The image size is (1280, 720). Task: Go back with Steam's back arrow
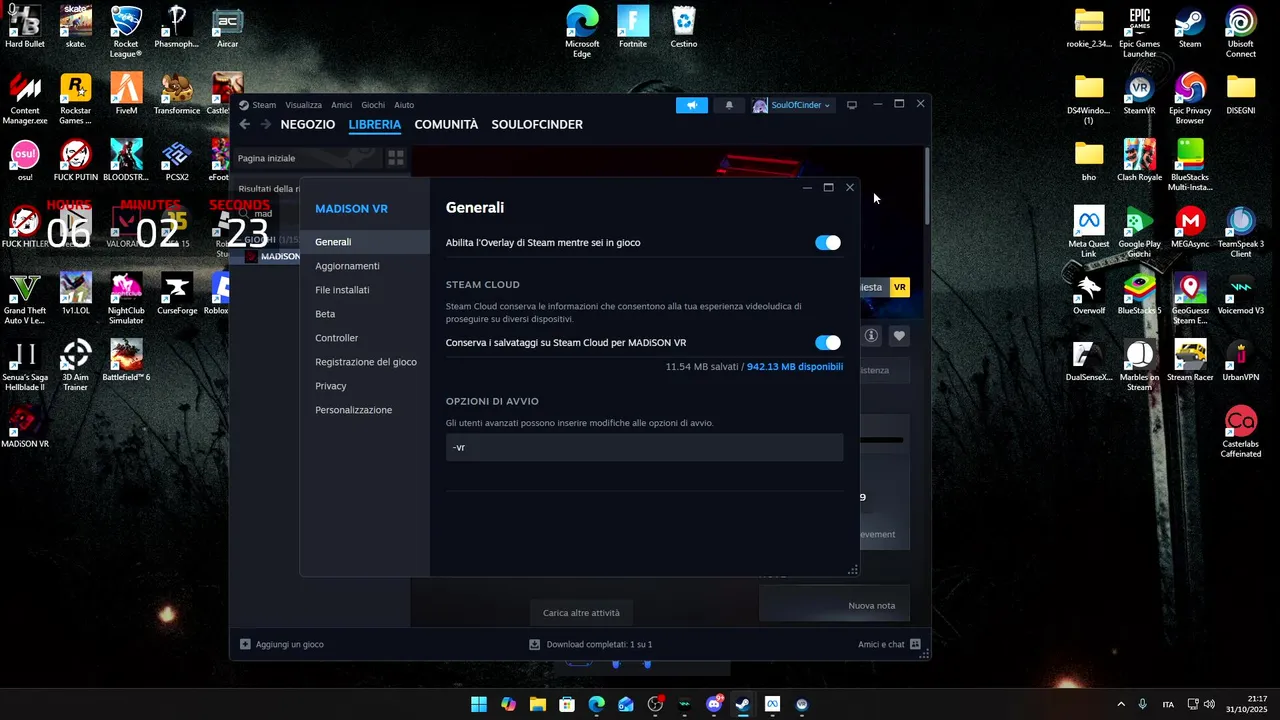(x=245, y=124)
